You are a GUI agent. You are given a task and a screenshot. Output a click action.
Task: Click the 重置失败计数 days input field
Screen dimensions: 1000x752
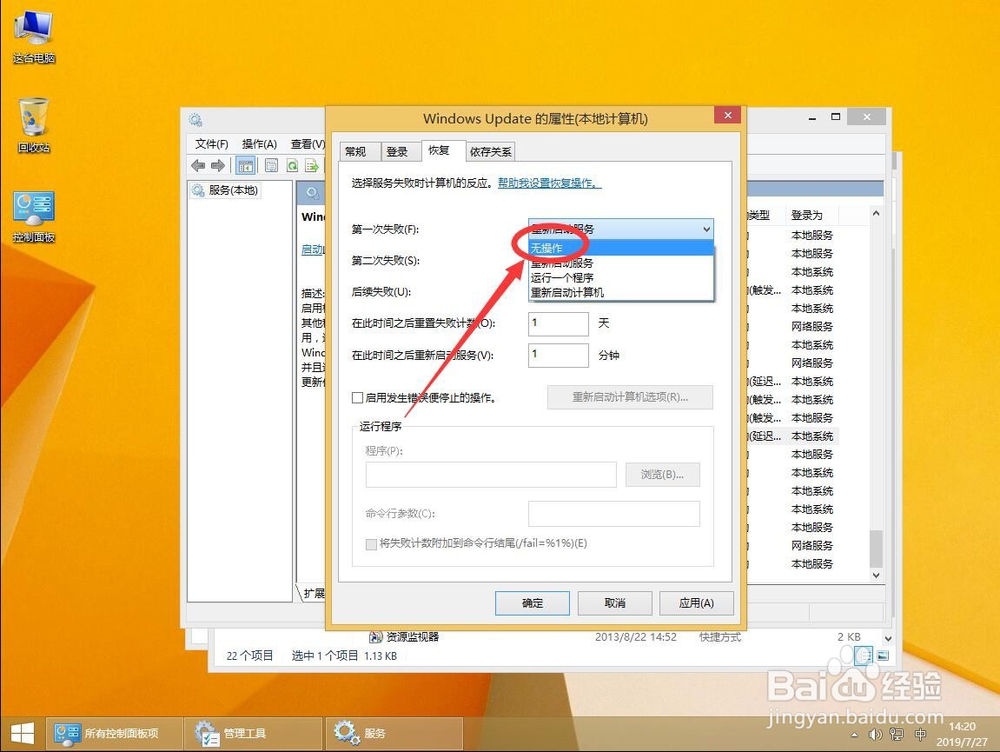[558, 323]
